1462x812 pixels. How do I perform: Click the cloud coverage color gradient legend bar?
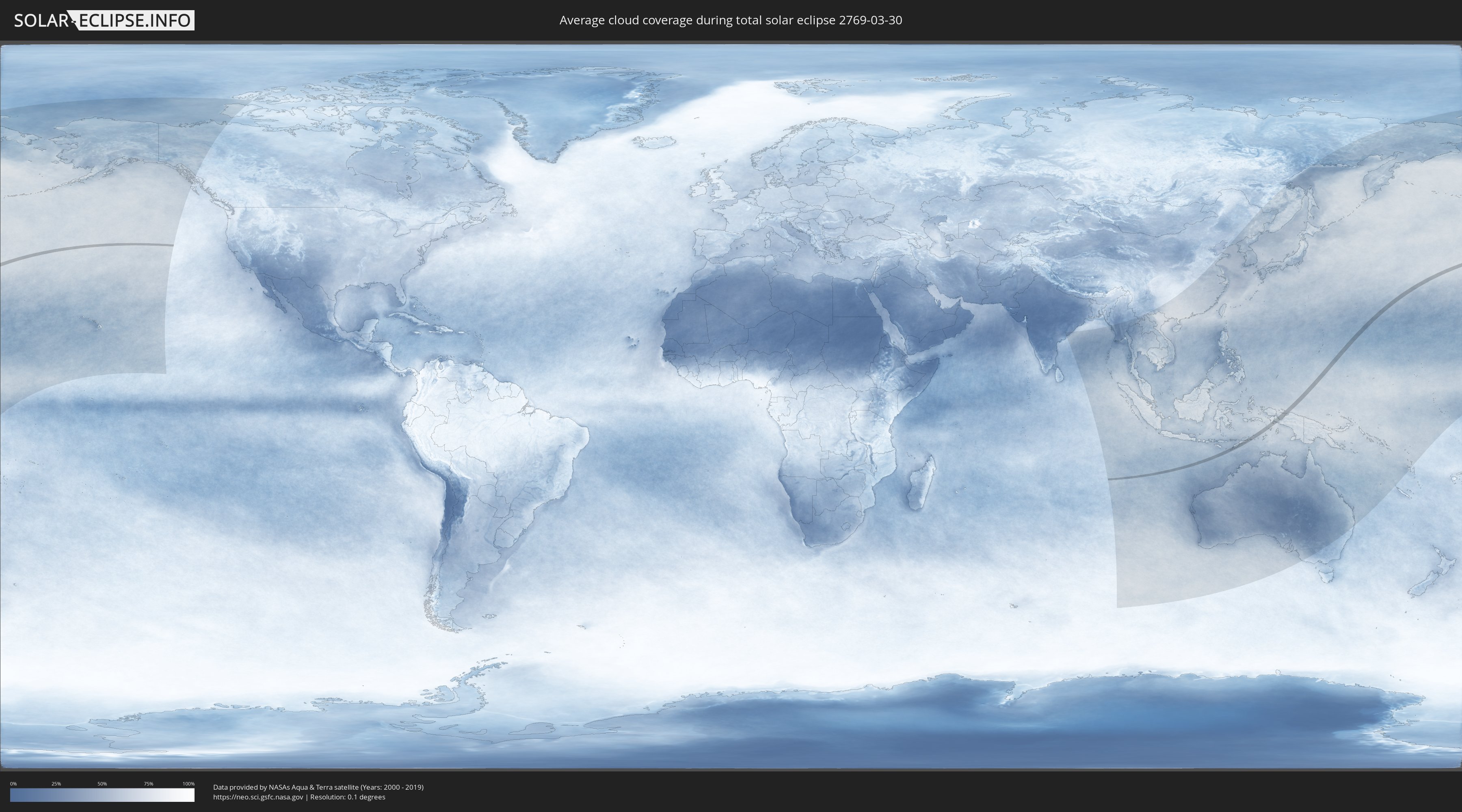(x=102, y=795)
